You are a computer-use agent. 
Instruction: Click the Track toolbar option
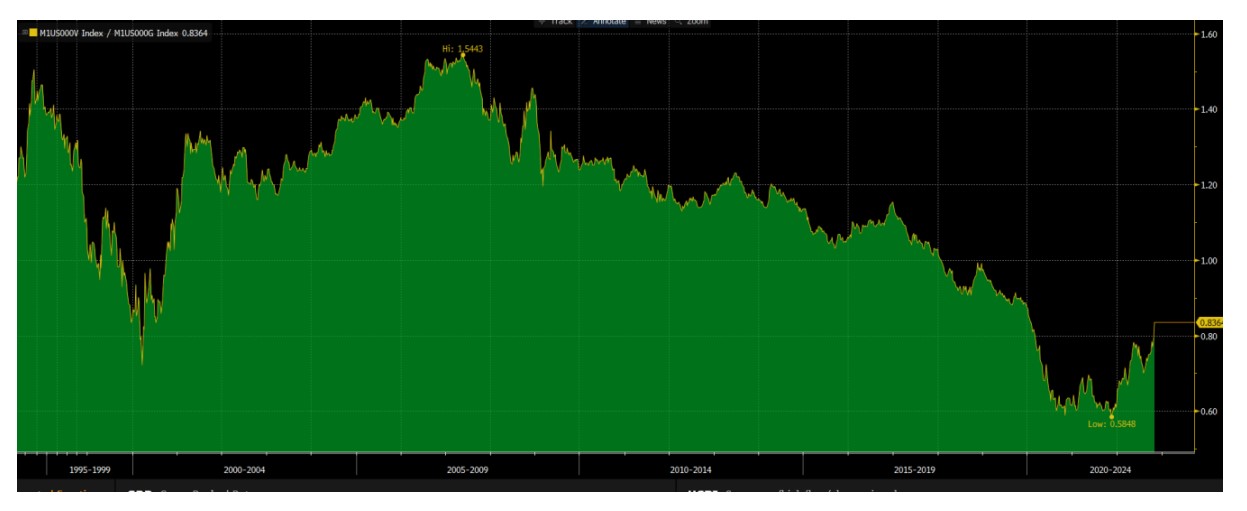coord(560,21)
